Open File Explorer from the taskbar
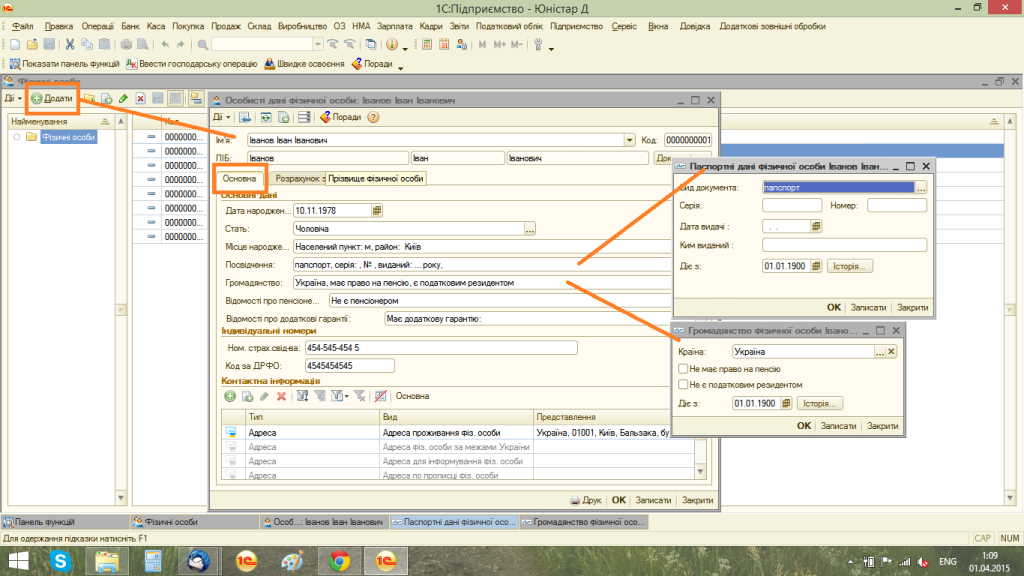Image resolution: width=1024 pixels, height=576 pixels. click(x=107, y=561)
